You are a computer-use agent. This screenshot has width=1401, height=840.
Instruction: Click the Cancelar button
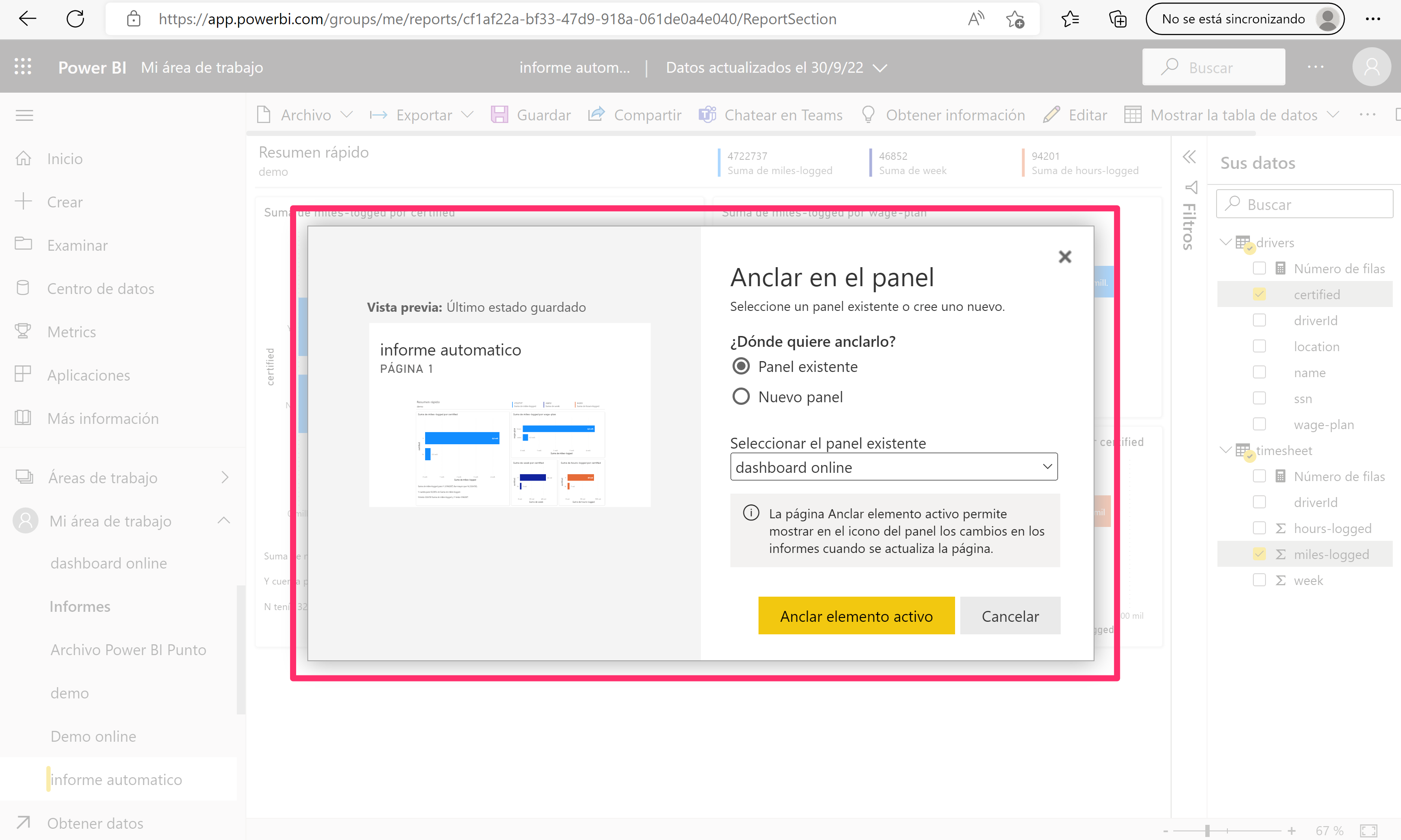(x=1010, y=616)
